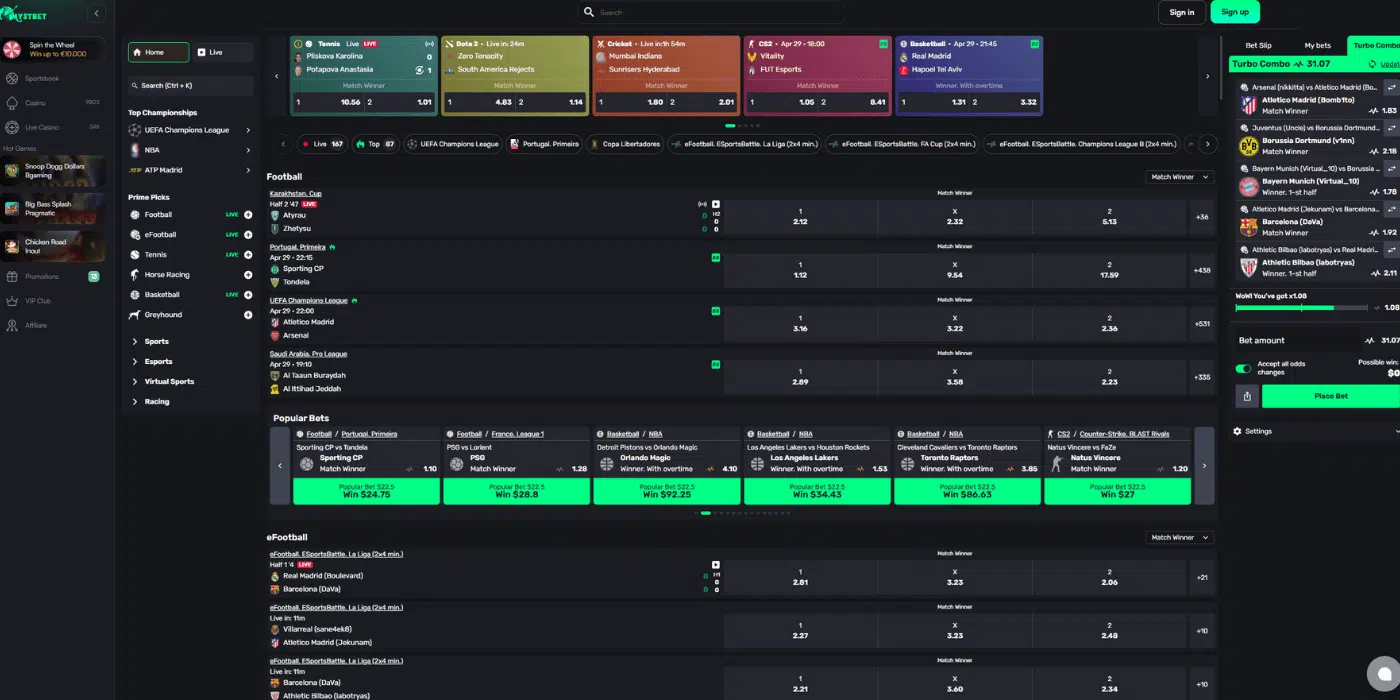Open the VIP Club crown icon
Screen dimensions: 1400x700
coord(12,301)
